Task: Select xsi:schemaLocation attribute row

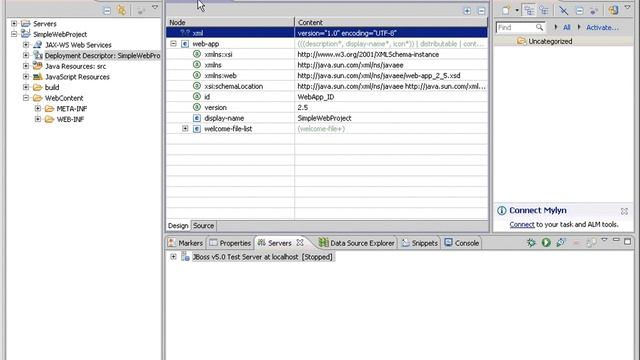Action: 327,86
